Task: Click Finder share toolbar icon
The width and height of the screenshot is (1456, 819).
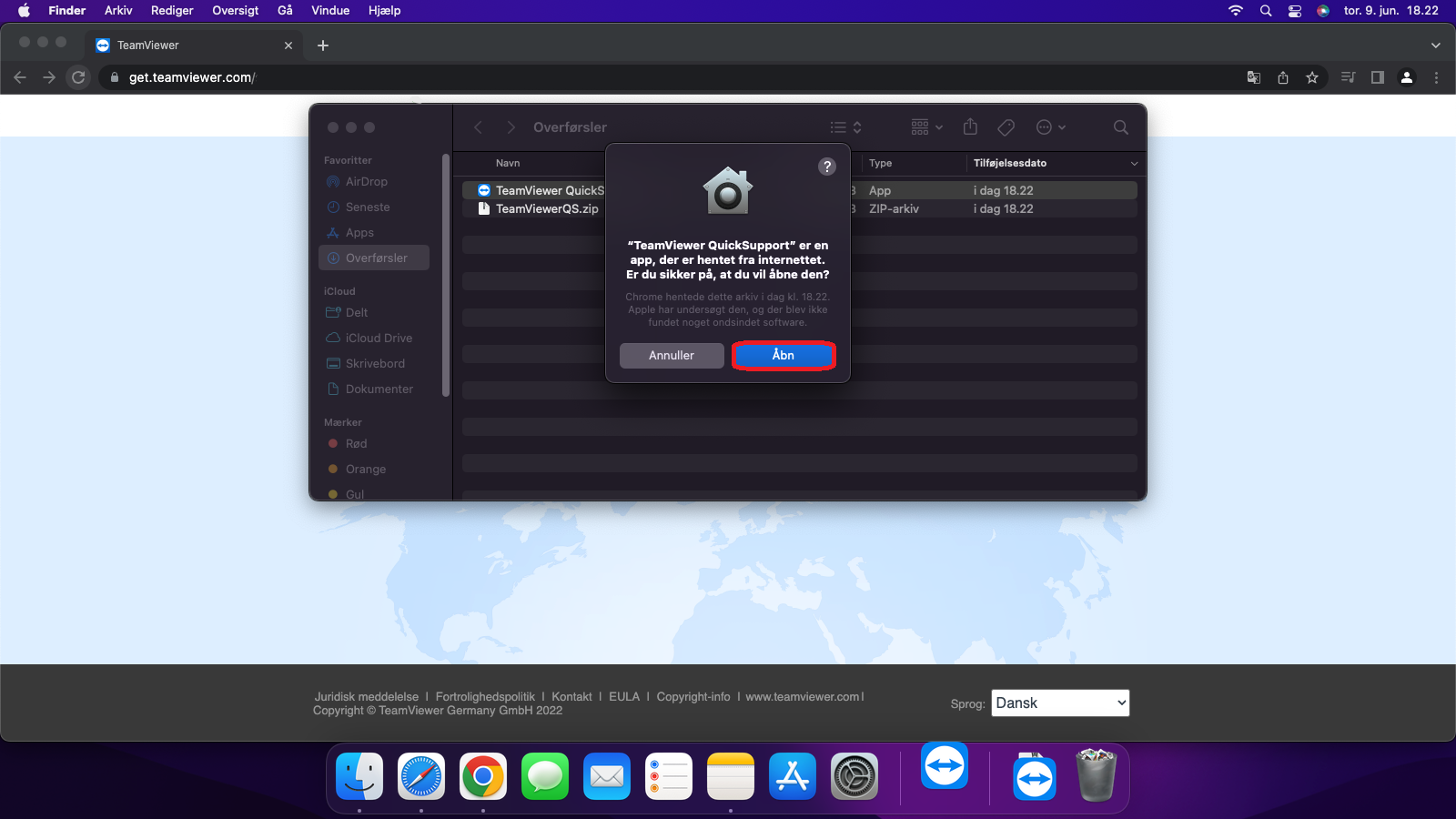Action: tap(970, 126)
